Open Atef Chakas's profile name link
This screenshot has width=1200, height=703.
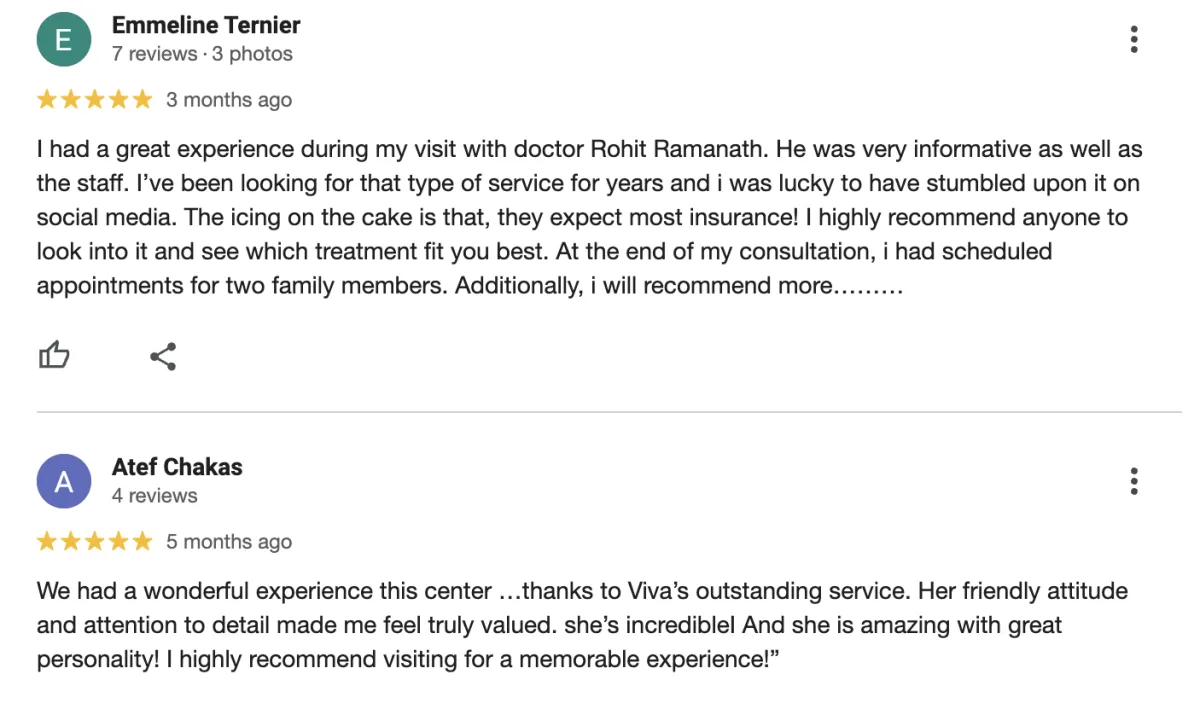pos(177,467)
